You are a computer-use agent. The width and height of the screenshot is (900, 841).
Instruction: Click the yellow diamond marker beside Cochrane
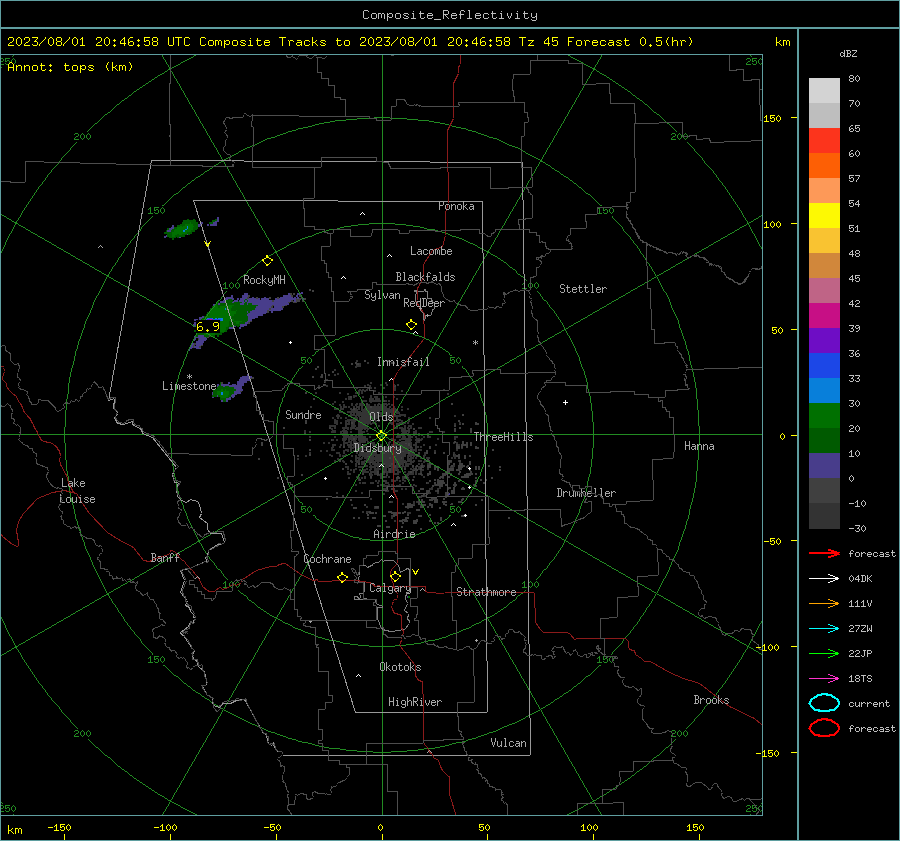[x=342, y=578]
